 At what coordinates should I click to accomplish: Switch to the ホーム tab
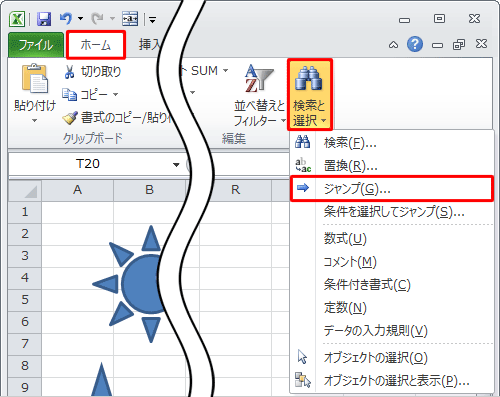96,45
